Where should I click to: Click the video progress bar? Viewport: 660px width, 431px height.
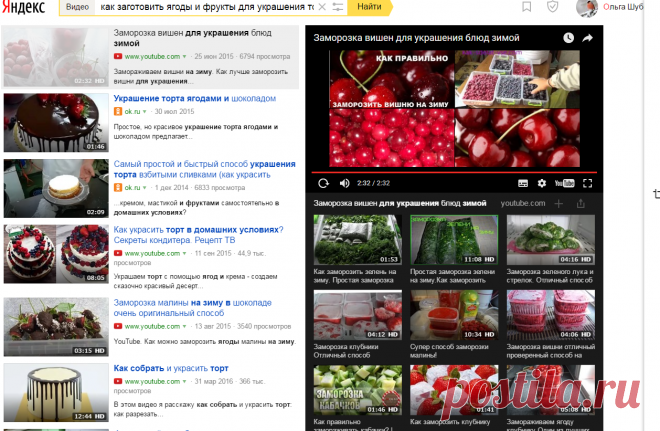pos(455,172)
